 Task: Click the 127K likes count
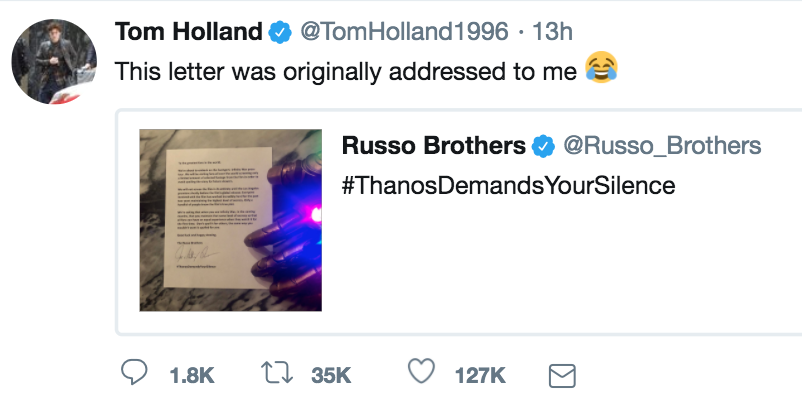pyautogui.click(x=480, y=376)
